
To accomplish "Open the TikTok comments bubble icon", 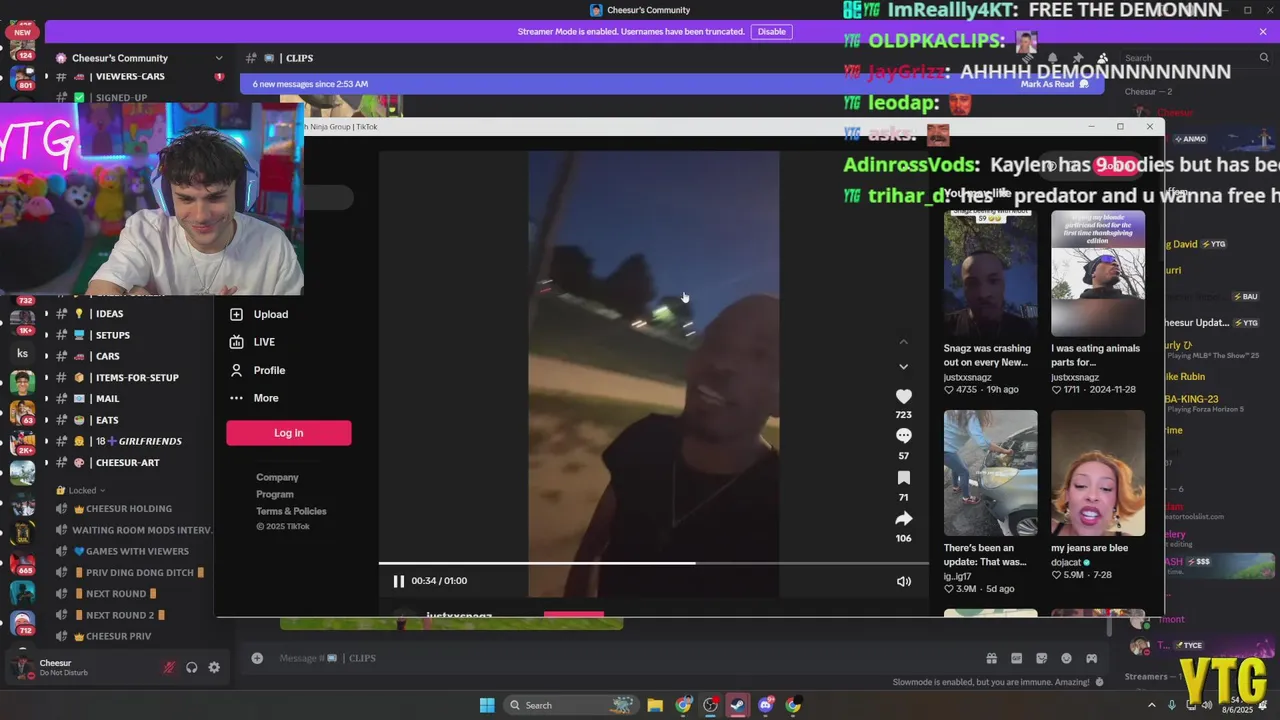I will click(903, 436).
